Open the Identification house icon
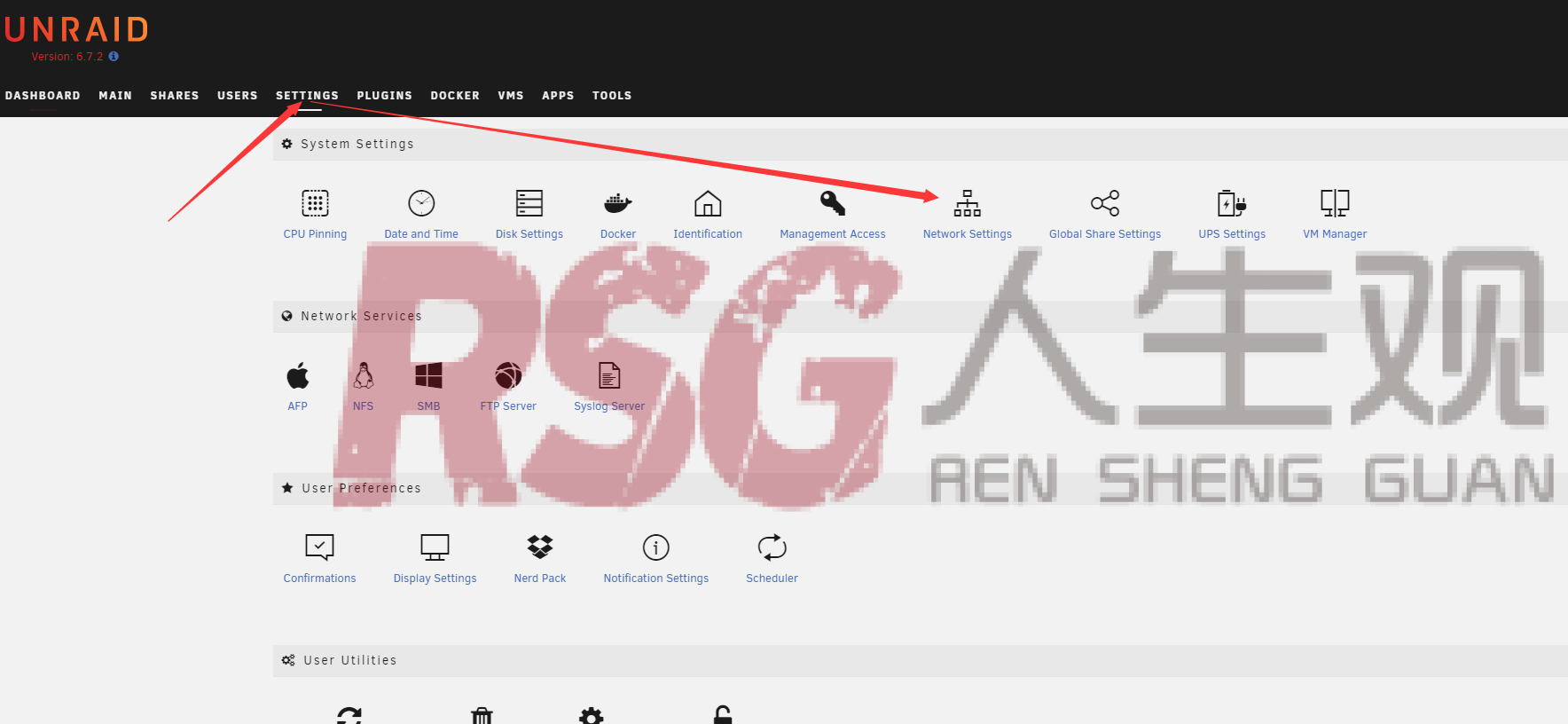The width and height of the screenshot is (1568, 724). point(708,203)
